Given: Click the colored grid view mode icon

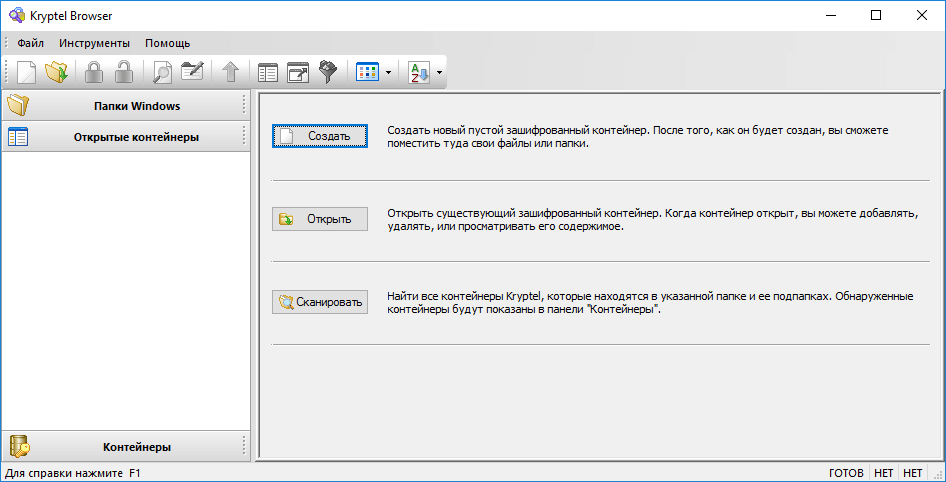Looking at the screenshot, I should pos(367,72).
